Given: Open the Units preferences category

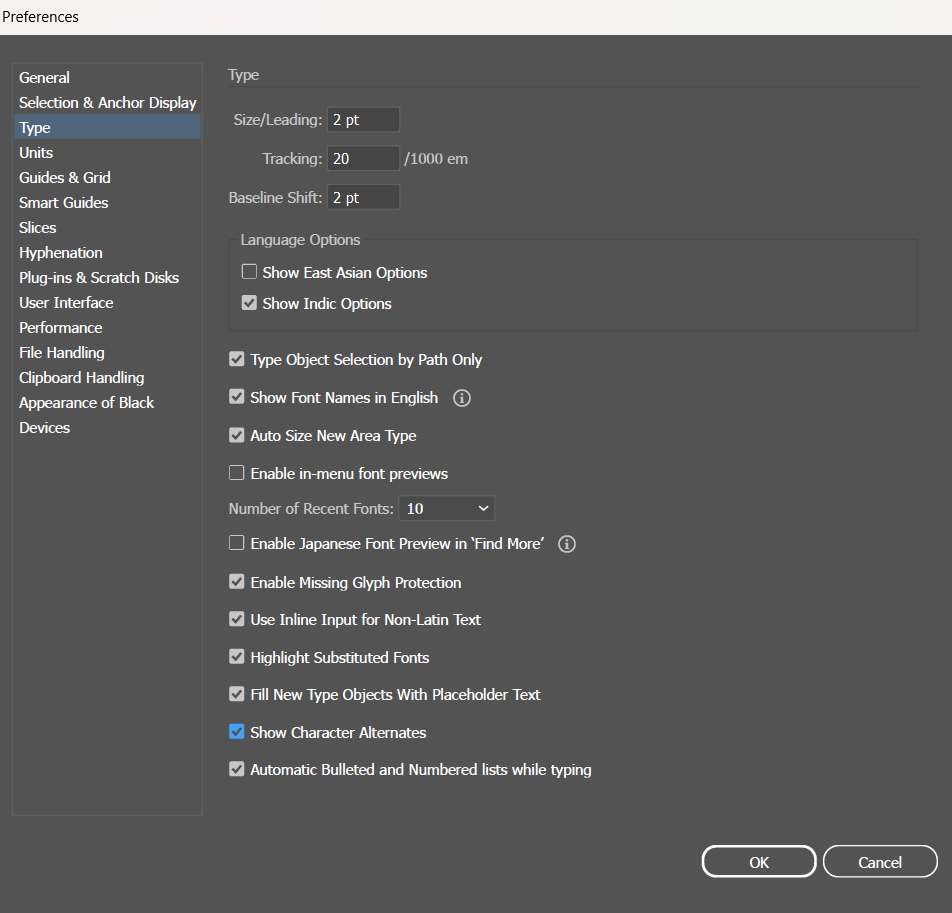Looking at the screenshot, I should click(36, 152).
